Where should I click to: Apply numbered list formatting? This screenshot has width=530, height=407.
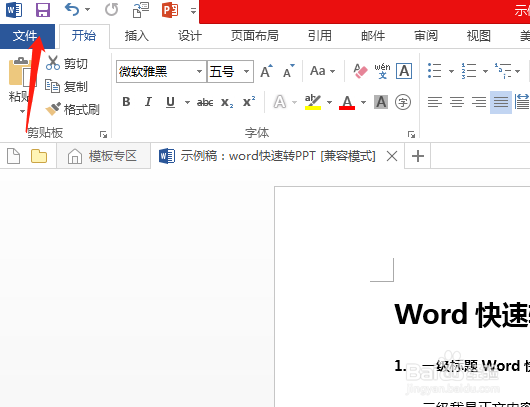coord(469,71)
